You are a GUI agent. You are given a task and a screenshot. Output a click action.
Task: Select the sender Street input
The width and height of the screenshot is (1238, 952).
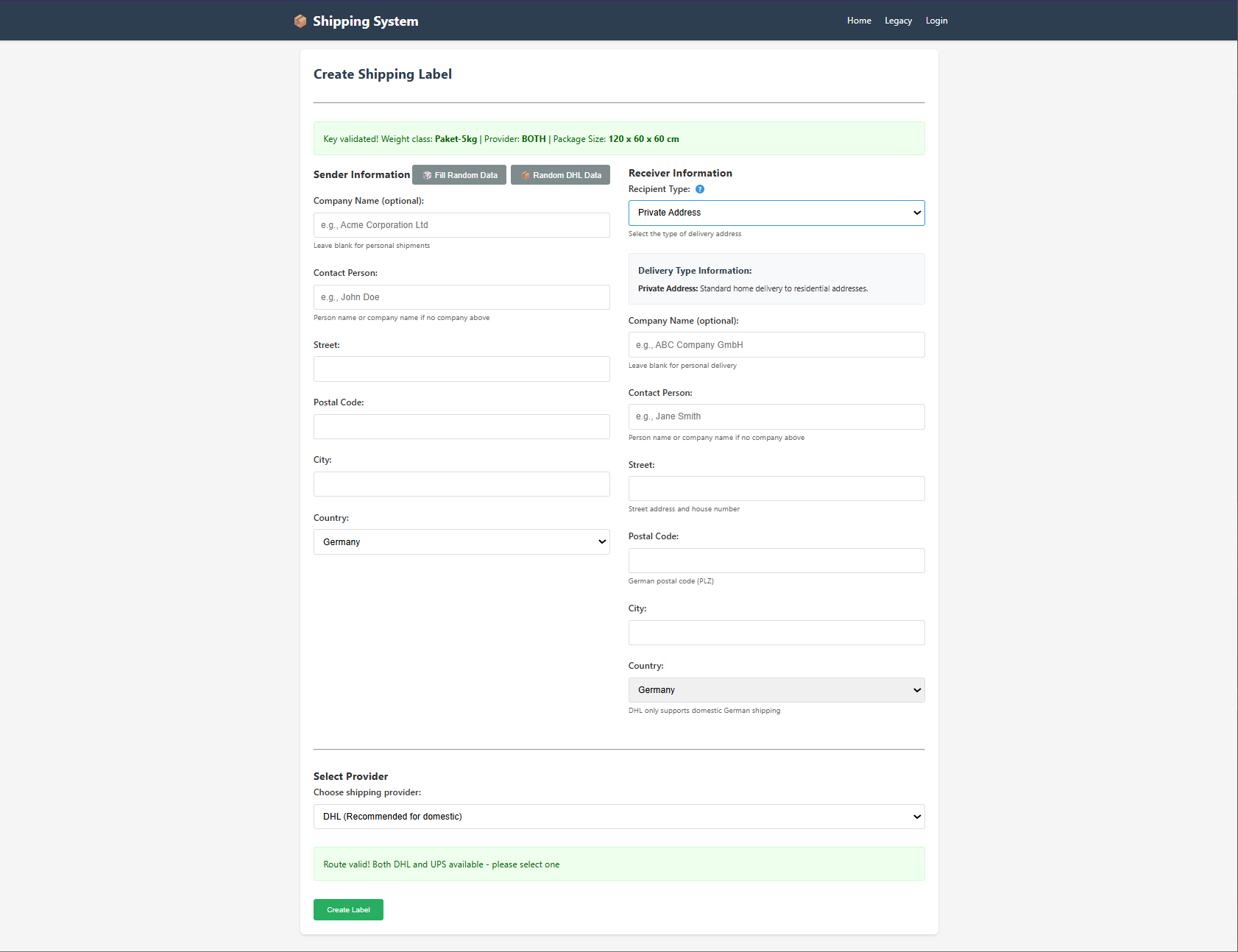(x=461, y=369)
